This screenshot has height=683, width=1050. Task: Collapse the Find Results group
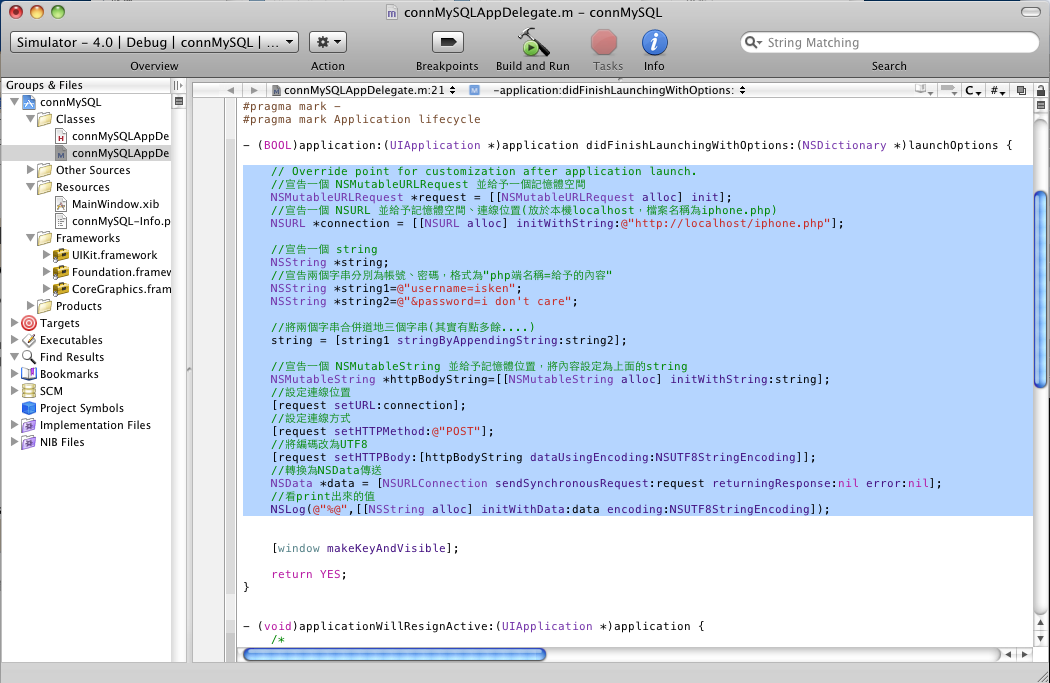14,357
